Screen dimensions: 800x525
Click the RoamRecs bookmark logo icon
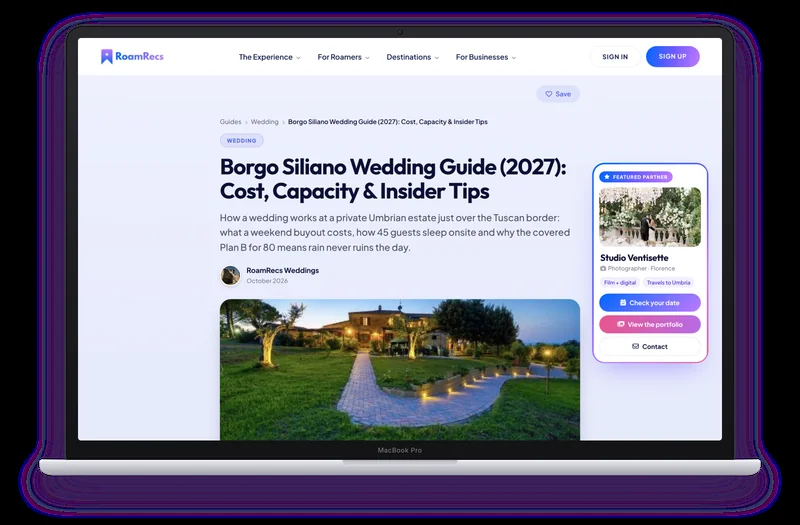click(x=106, y=57)
